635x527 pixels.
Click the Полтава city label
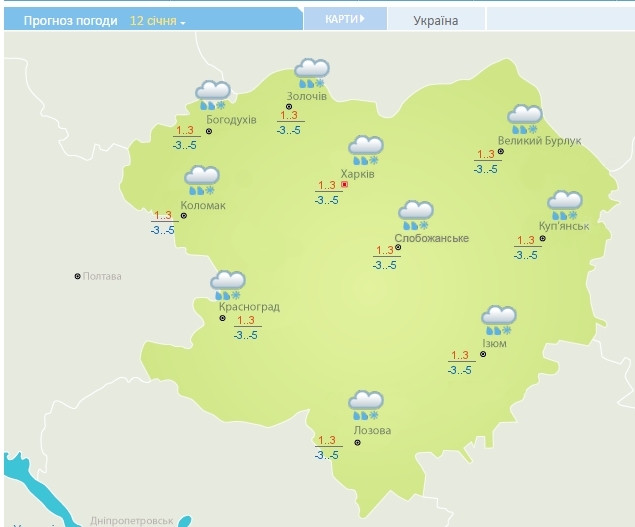click(x=102, y=276)
